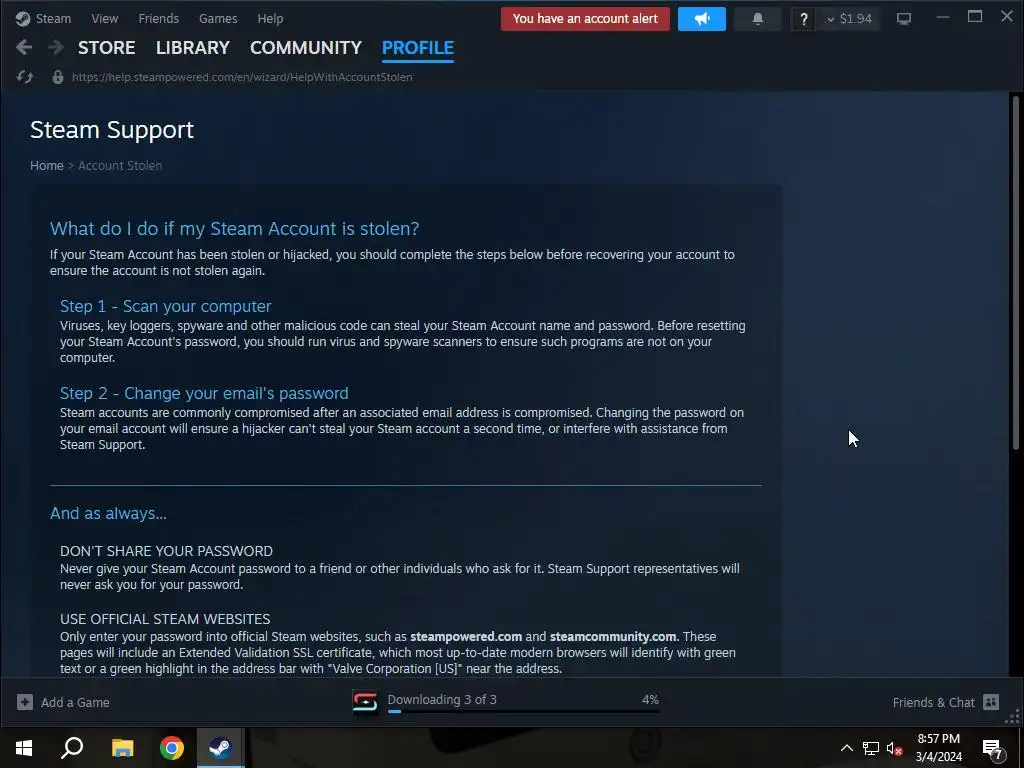
Task: Open the network tray icon
Action: click(x=871, y=748)
